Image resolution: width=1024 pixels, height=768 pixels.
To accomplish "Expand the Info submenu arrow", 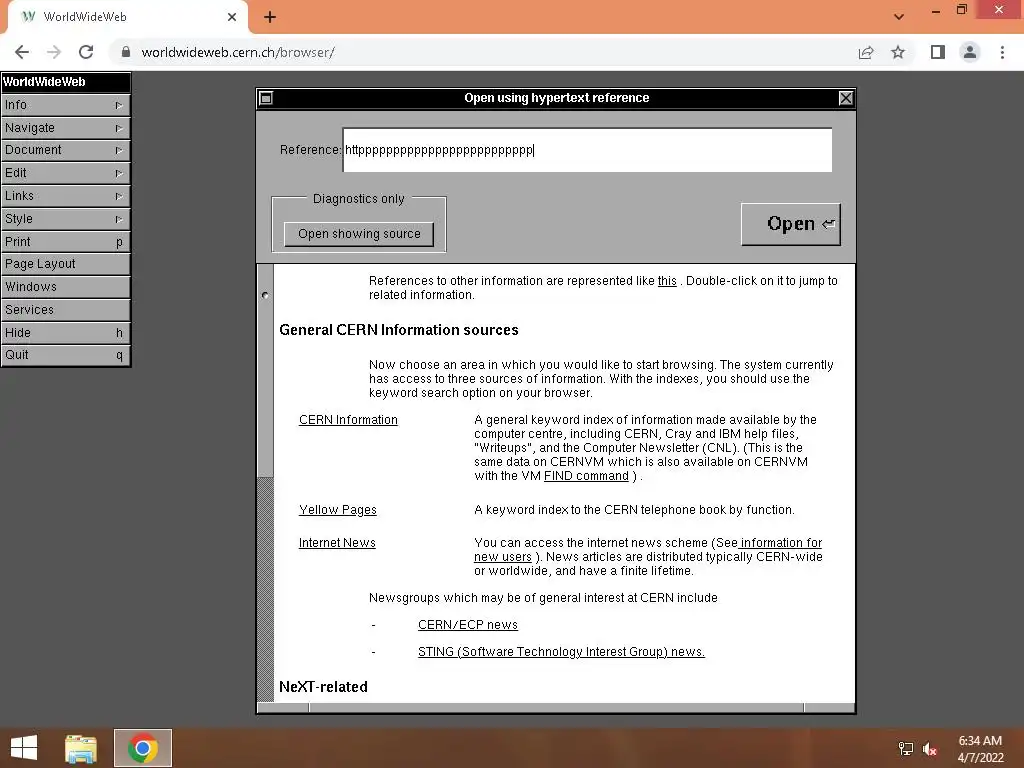I will point(119,105).
